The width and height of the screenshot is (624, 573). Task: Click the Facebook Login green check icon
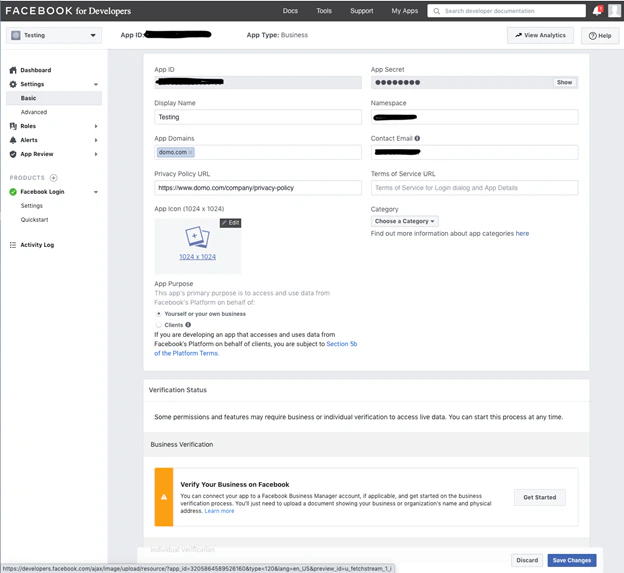[x=13, y=192]
